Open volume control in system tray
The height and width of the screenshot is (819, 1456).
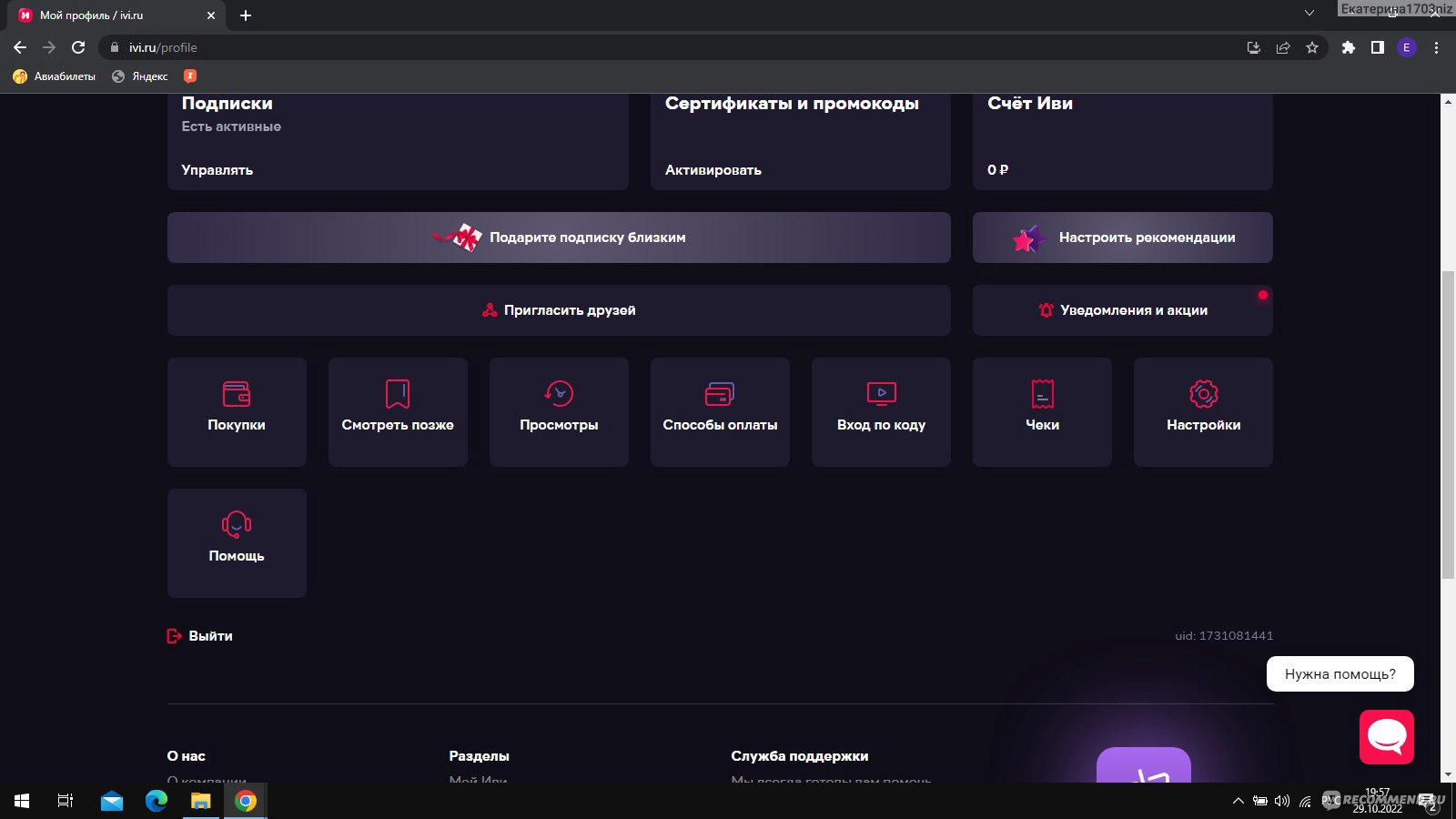click(1282, 801)
